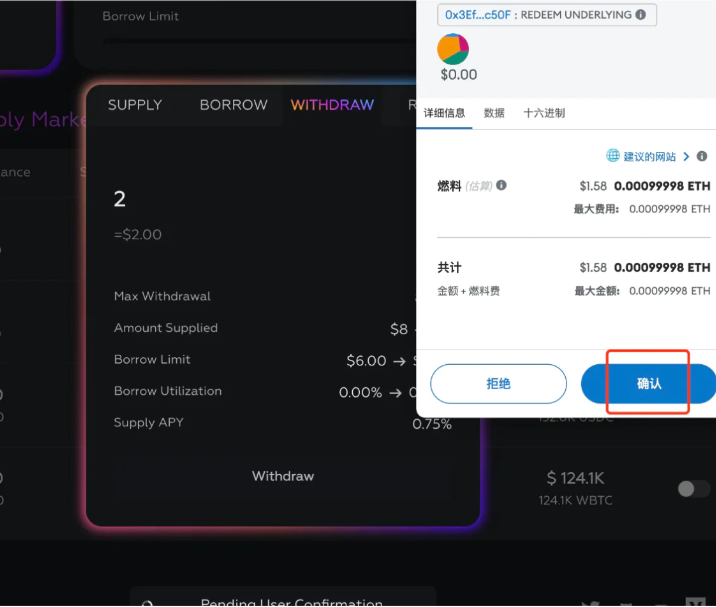Click the 金额 + 燃料费 label

469,291
